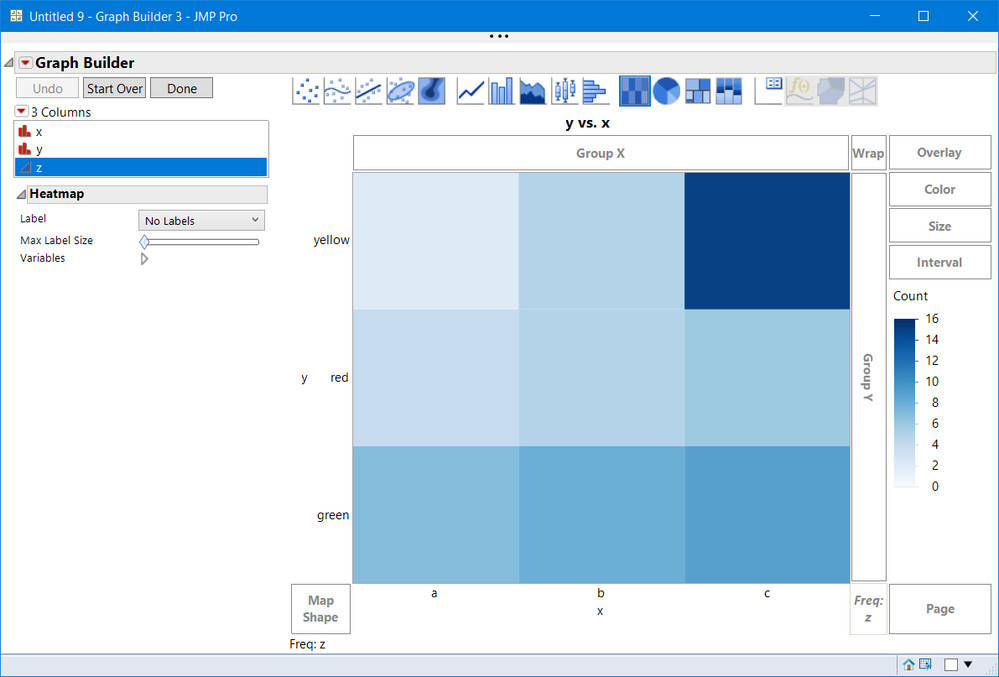Click the Done button

[182, 88]
